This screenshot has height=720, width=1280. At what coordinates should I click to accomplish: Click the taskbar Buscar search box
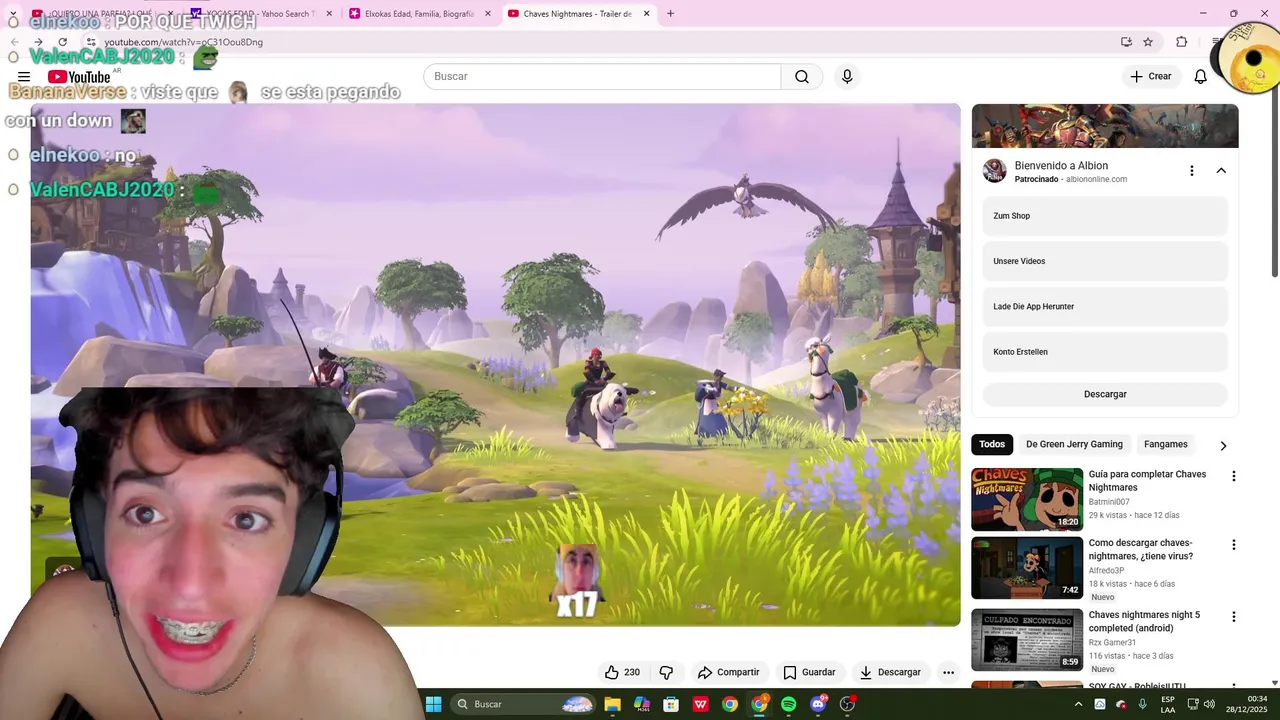pyautogui.click(x=522, y=704)
